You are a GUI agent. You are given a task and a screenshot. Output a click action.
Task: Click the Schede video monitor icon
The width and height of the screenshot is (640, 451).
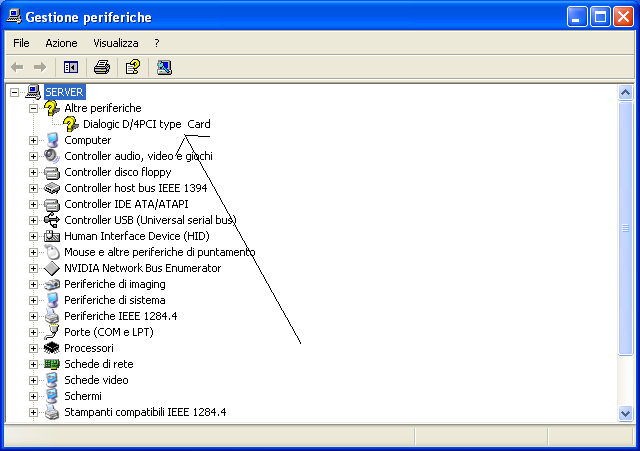point(52,380)
